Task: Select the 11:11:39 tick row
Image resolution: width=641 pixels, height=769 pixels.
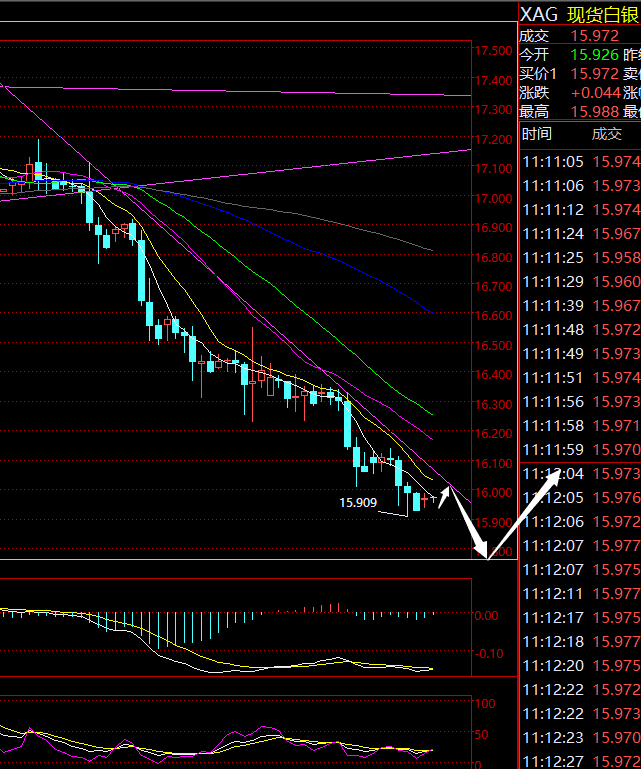Action: (x=580, y=306)
